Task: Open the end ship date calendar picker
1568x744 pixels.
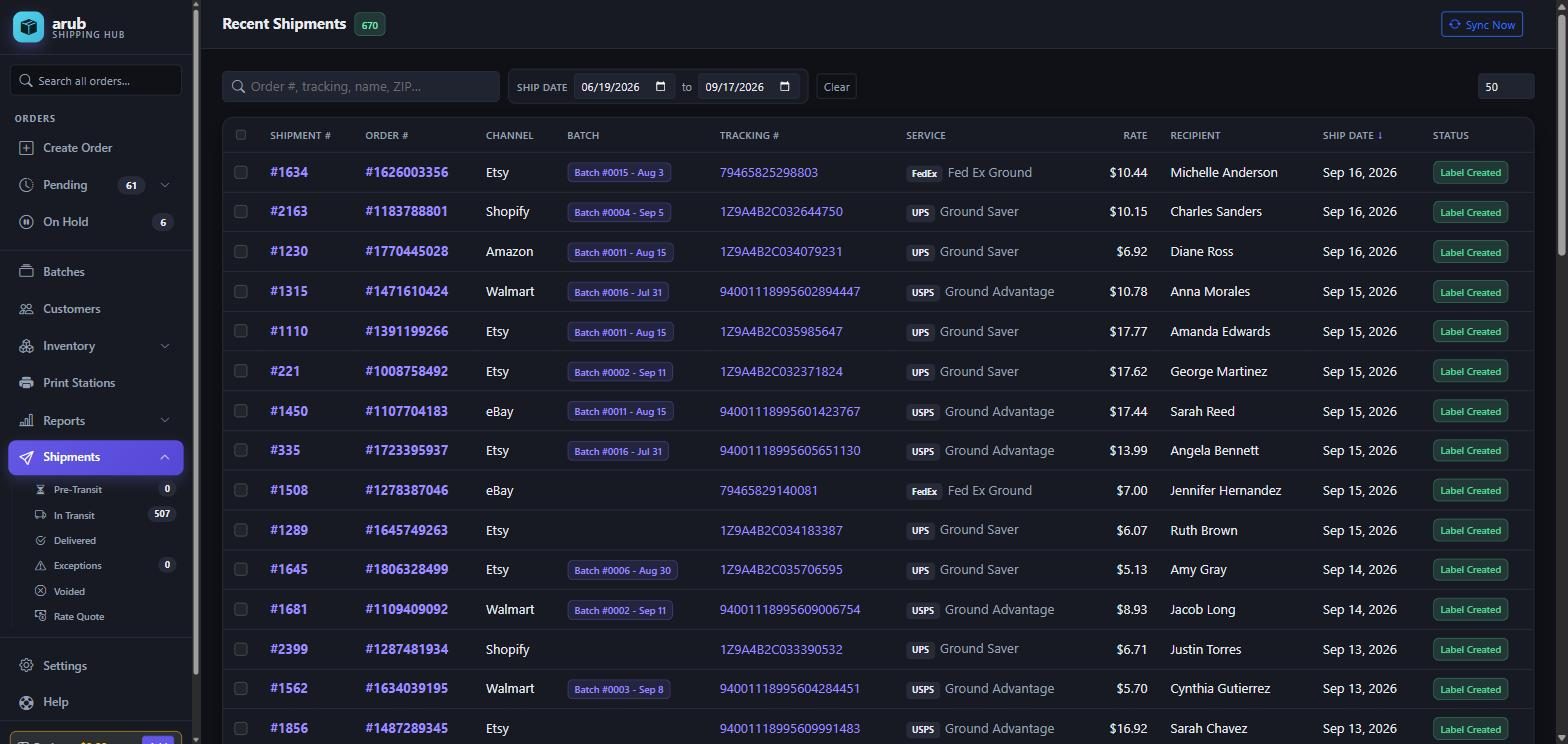Action: 785,87
